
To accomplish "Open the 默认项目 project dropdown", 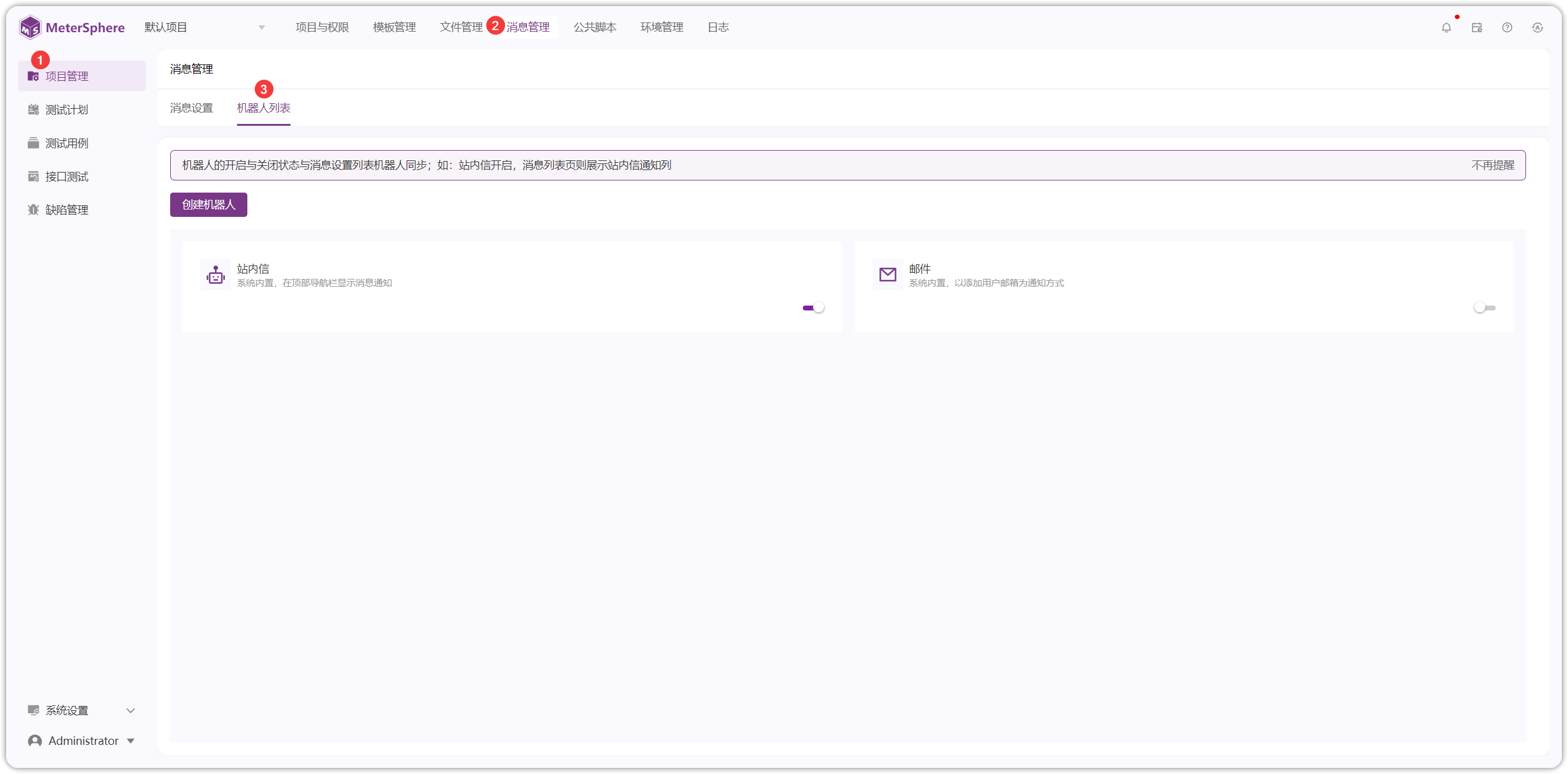I will click(x=204, y=27).
